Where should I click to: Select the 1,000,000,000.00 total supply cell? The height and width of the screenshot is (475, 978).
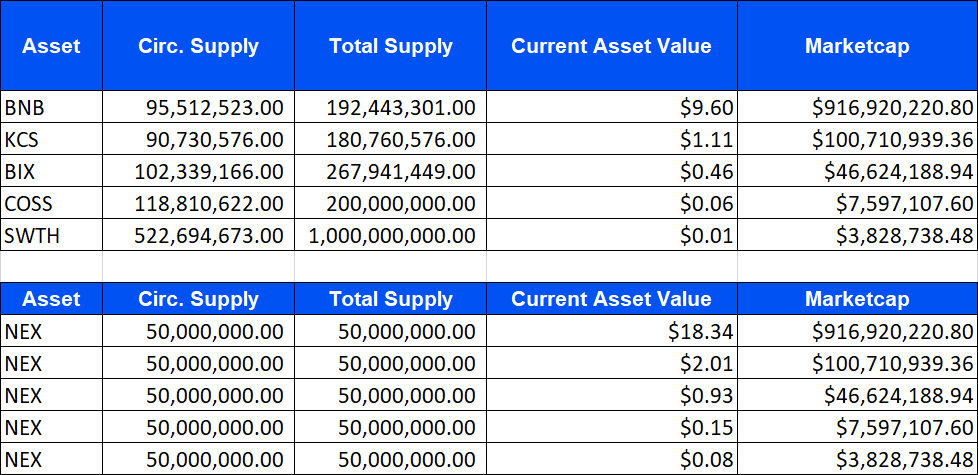(x=390, y=235)
